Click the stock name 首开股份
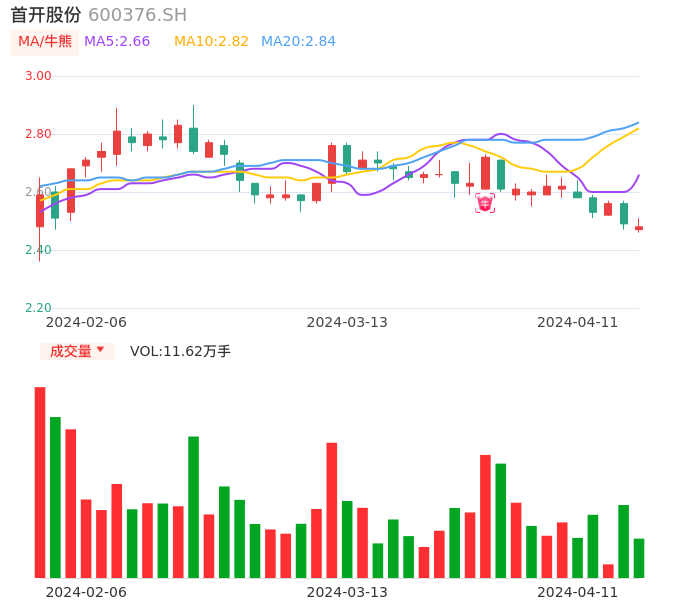Image resolution: width=686 pixels, height=606 pixels. coord(46,15)
